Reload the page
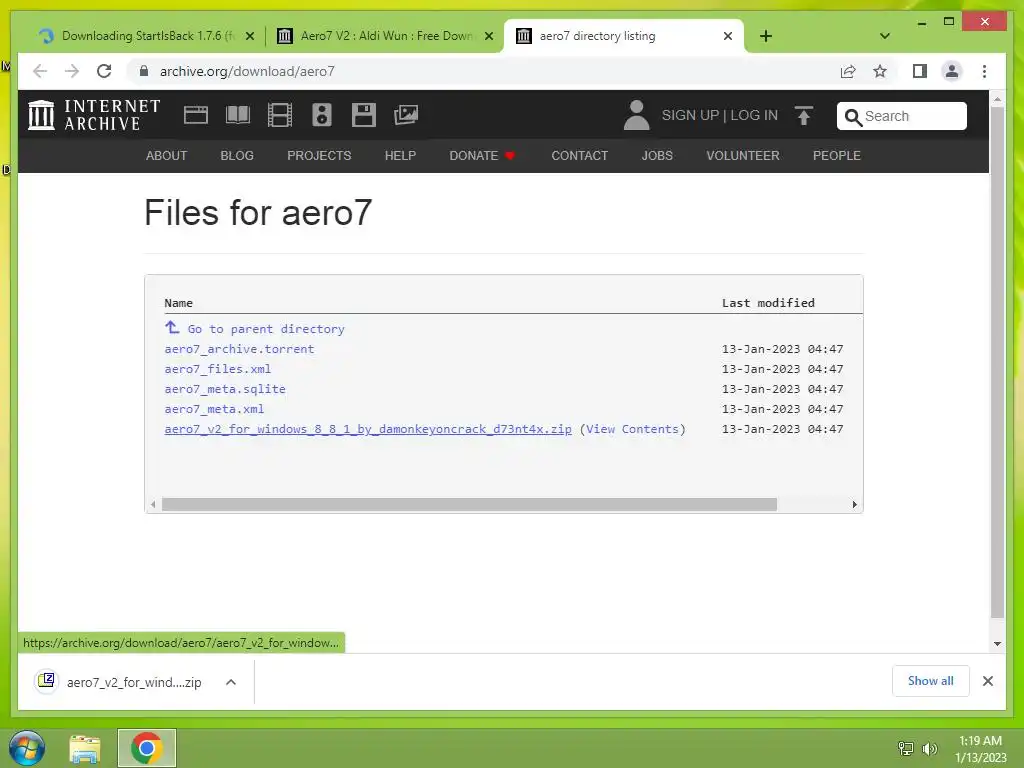 104,71
